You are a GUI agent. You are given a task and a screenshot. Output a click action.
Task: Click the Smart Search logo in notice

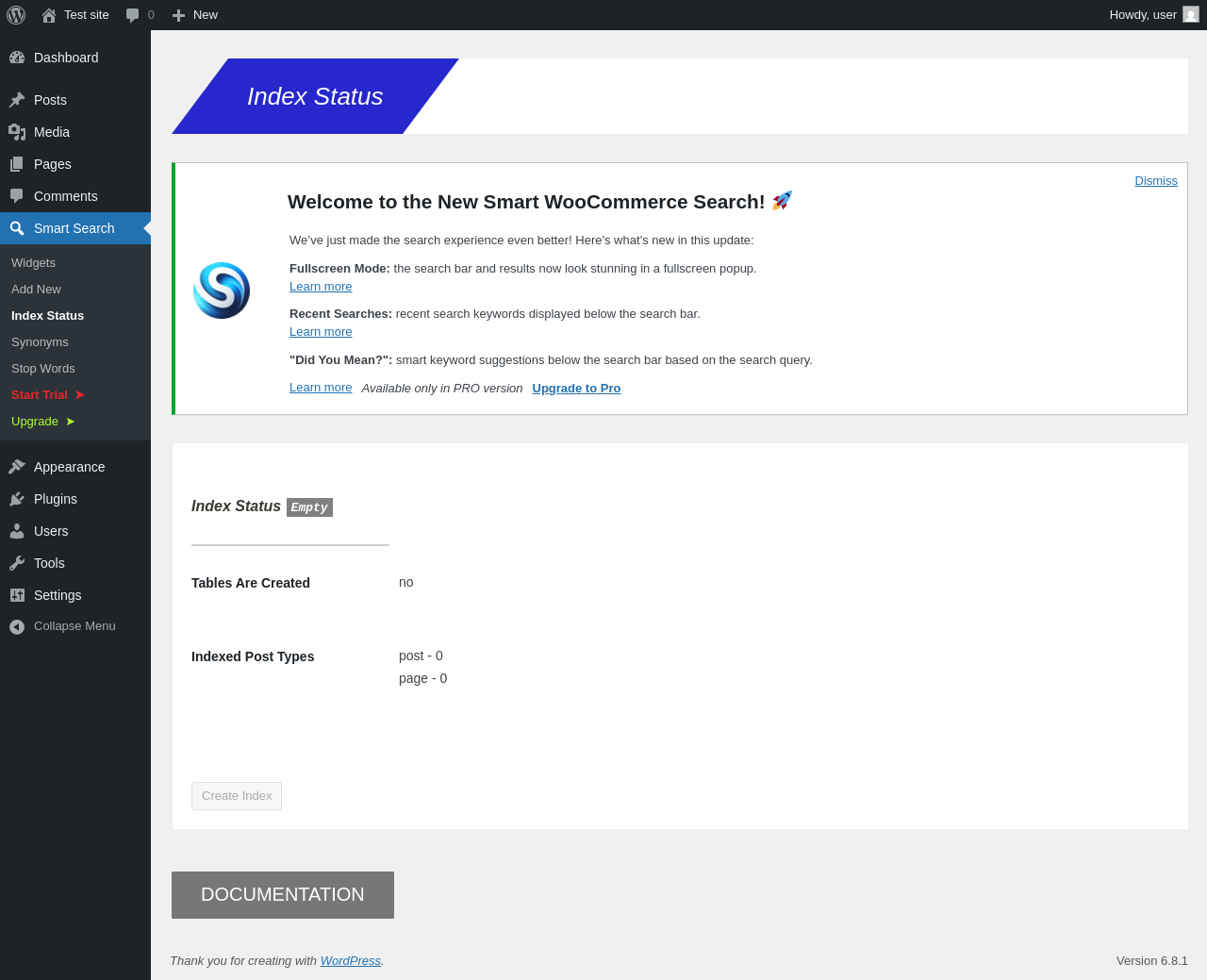222,291
